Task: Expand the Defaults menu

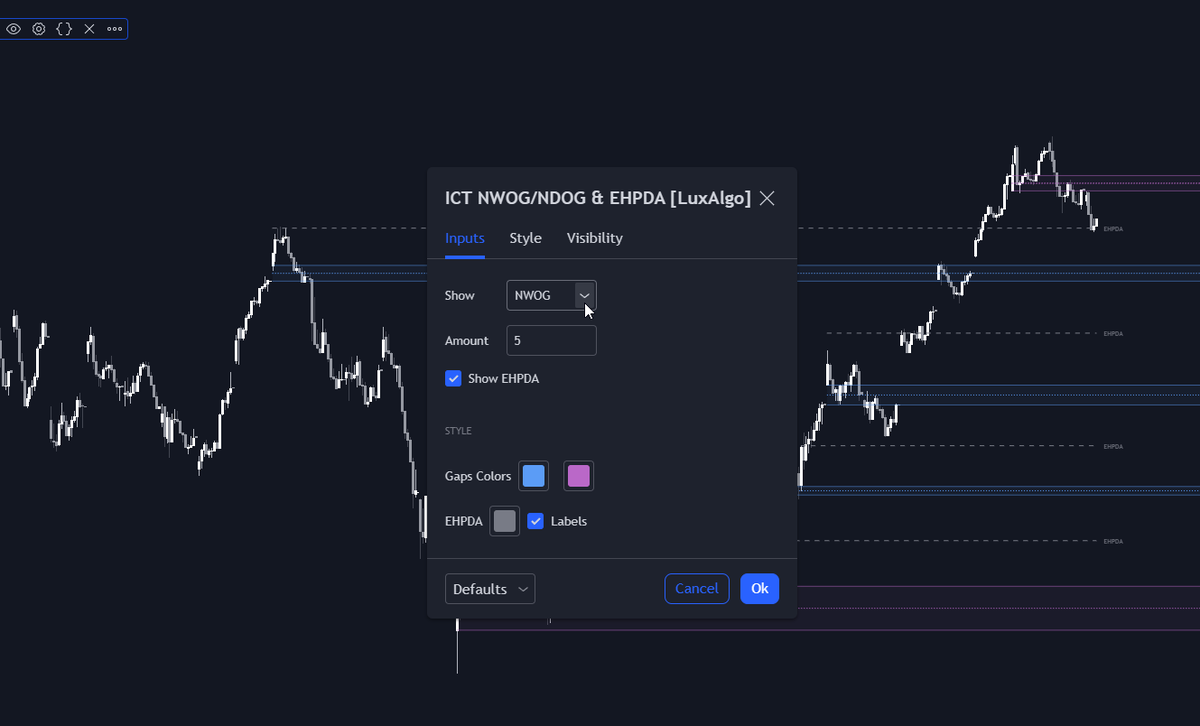Action: pyautogui.click(x=489, y=588)
